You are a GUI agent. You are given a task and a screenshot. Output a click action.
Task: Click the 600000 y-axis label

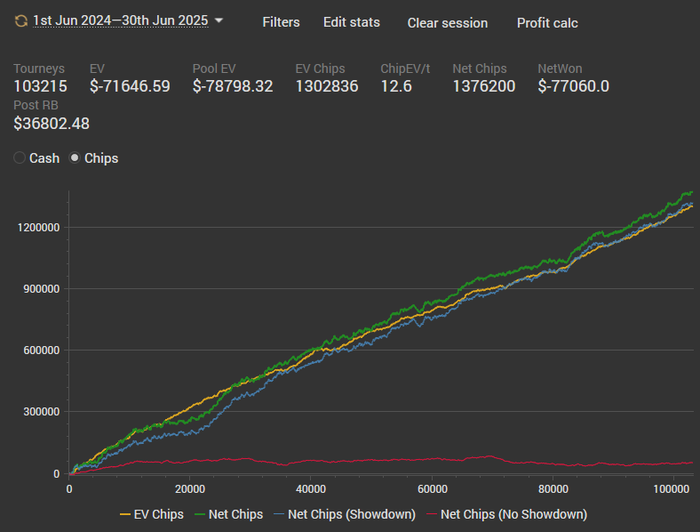(x=41, y=350)
